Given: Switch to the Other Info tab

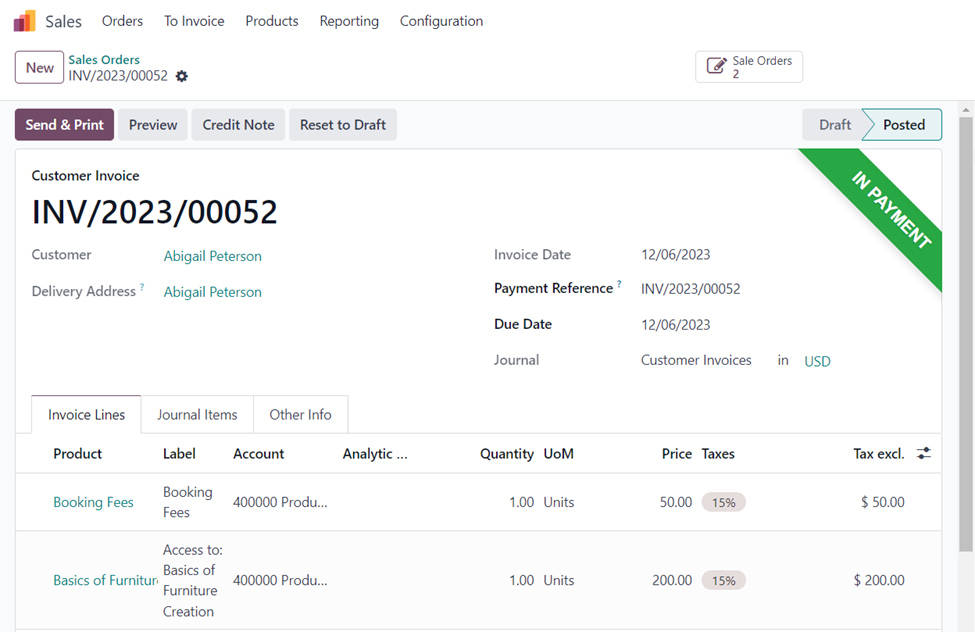Looking at the screenshot, I should [x=300, y=415].
